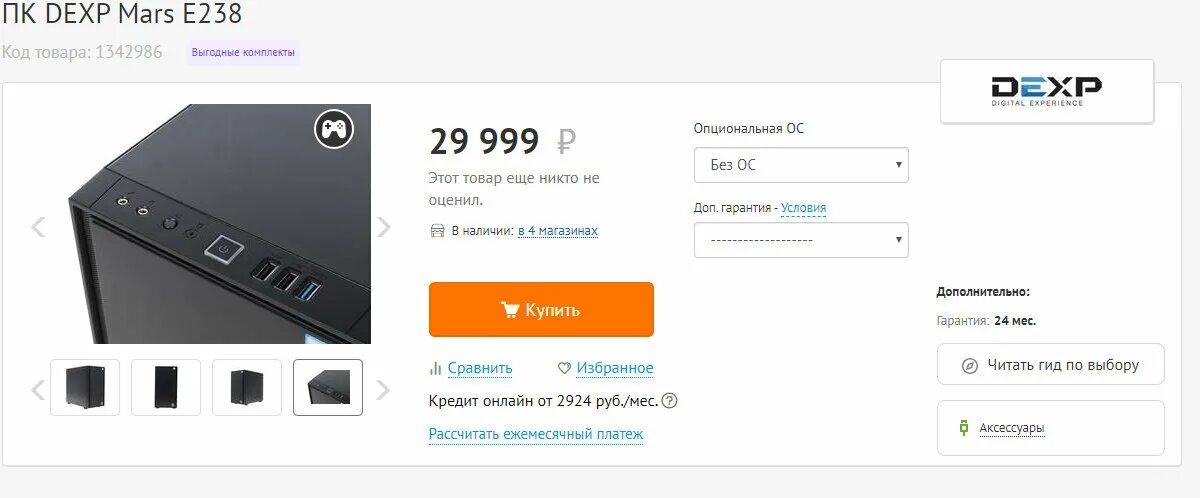Expand the additional warranty dropdown
The height and width of the screenshot is (498, 1200).
801,240
